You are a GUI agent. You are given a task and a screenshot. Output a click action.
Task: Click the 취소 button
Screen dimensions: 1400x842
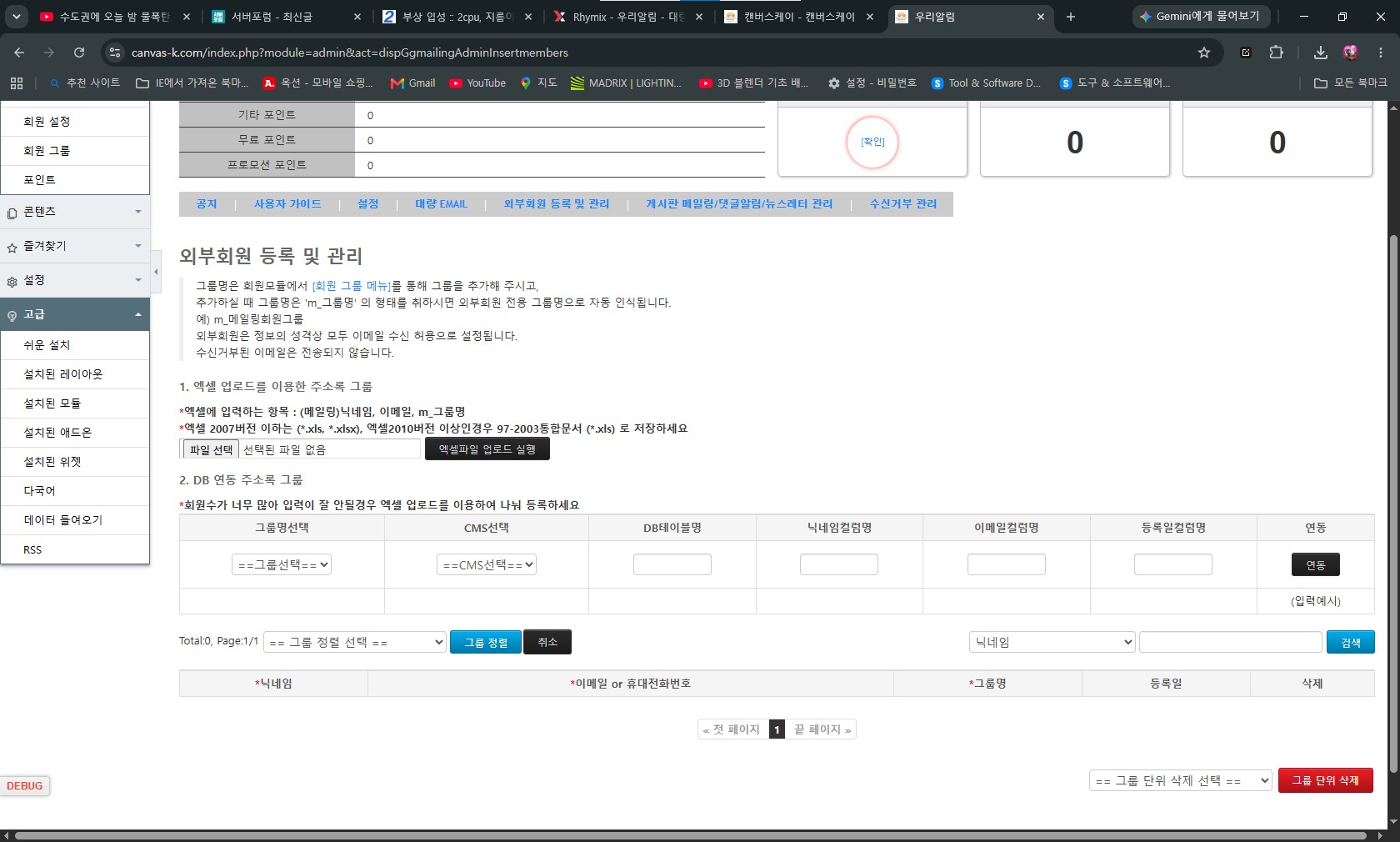pyautogui.click(x=547, y=642)
